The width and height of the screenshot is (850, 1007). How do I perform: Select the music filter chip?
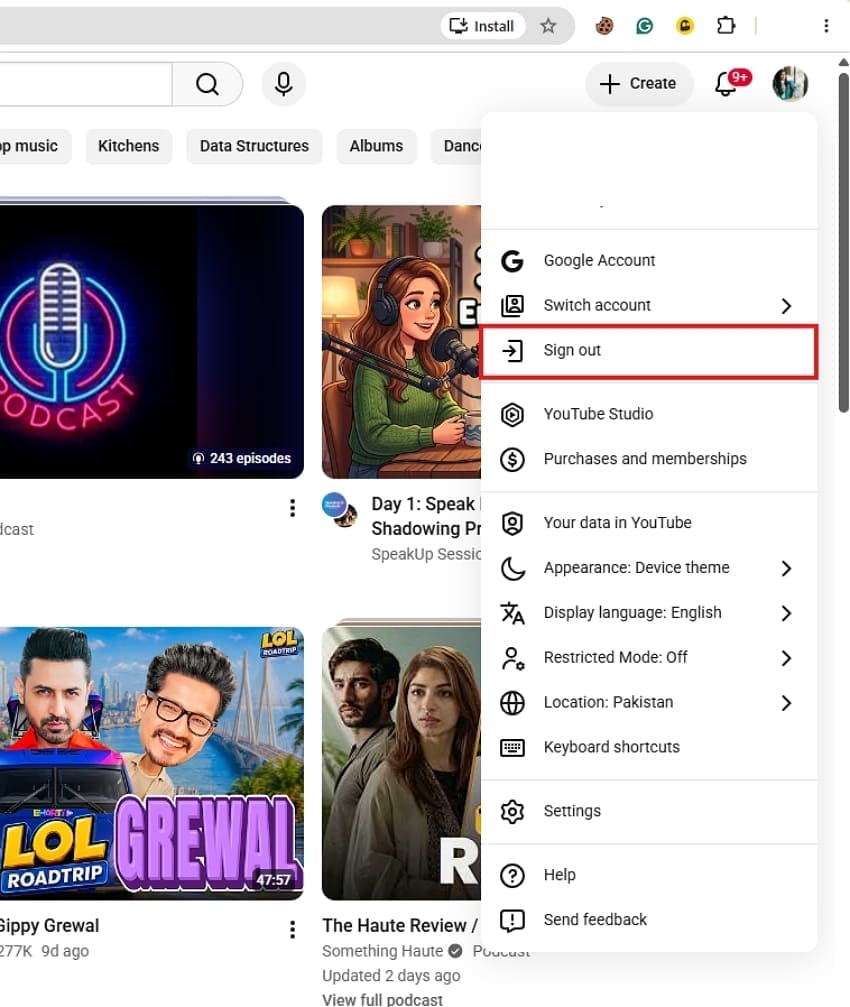[32, 146]
